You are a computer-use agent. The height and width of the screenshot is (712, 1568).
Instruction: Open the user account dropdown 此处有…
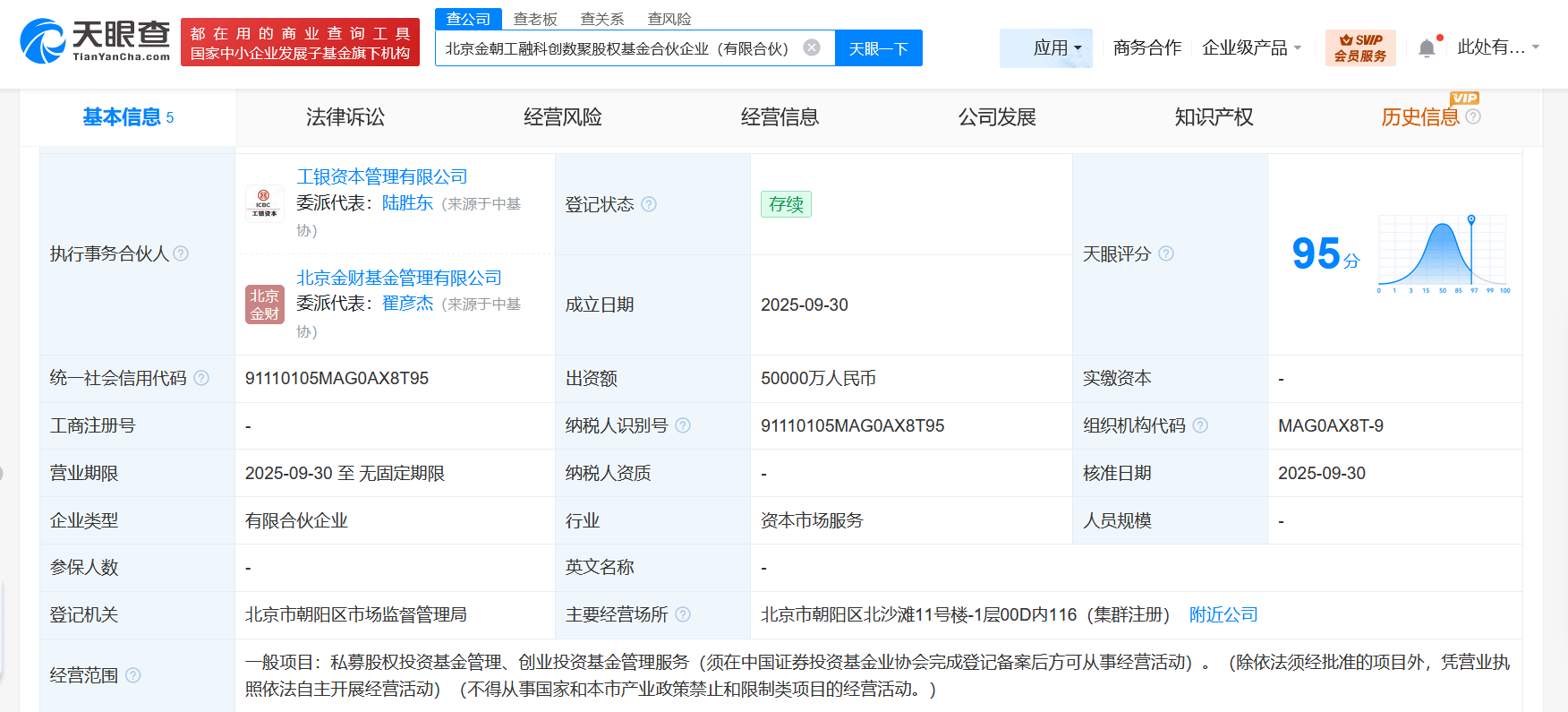tap(1497, 47)
